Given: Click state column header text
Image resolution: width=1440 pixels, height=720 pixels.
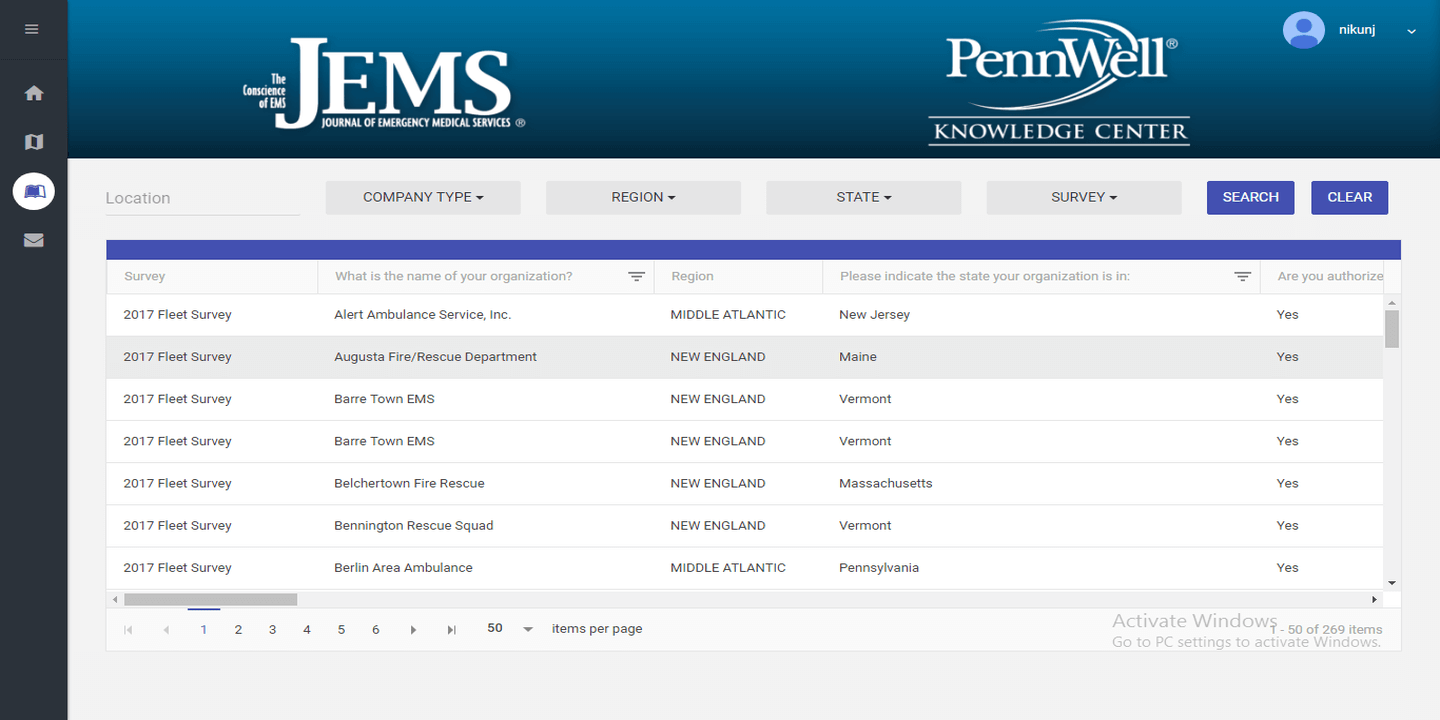Looking at the screenshot, I should 985,276.
